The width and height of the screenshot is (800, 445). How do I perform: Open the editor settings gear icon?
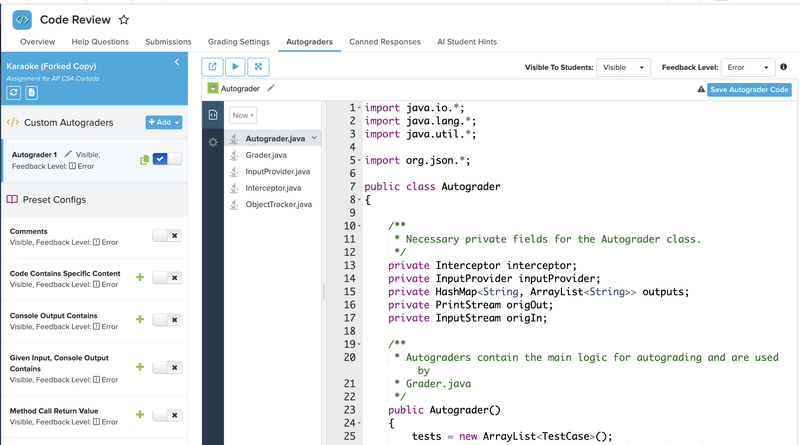click(x=212, y=142)
